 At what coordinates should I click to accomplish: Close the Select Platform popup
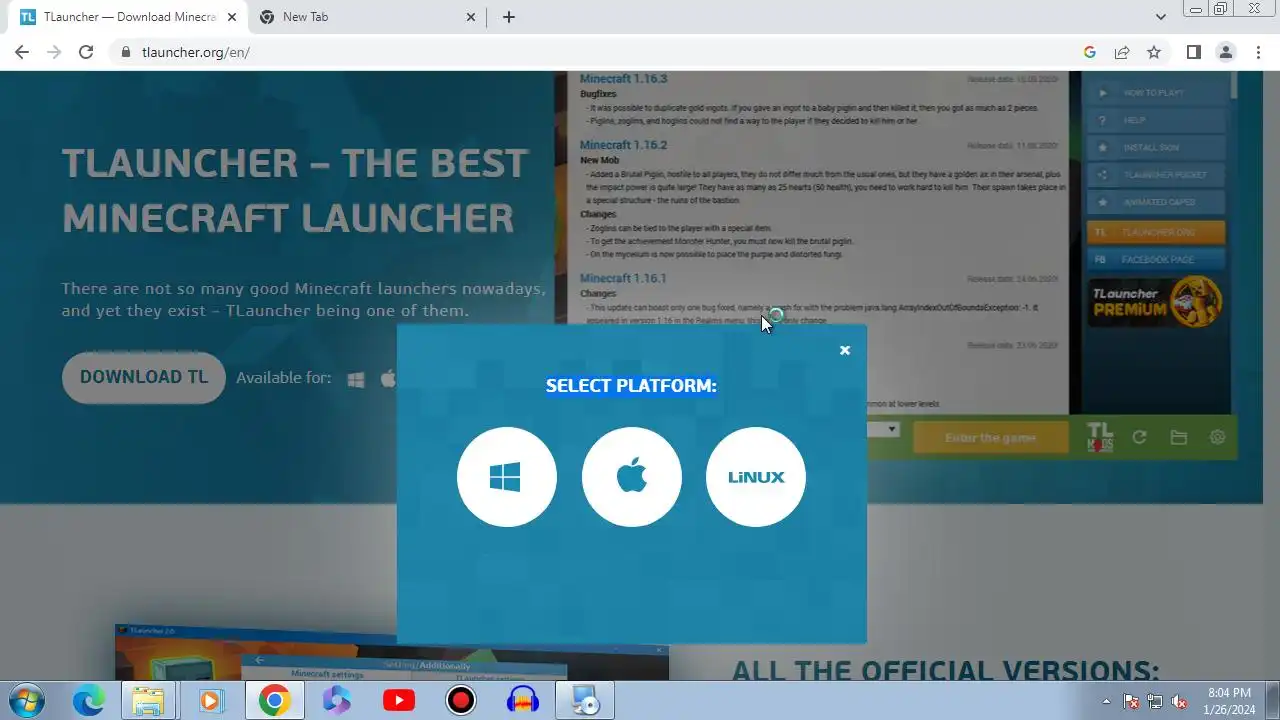click(x=845, y=350)
